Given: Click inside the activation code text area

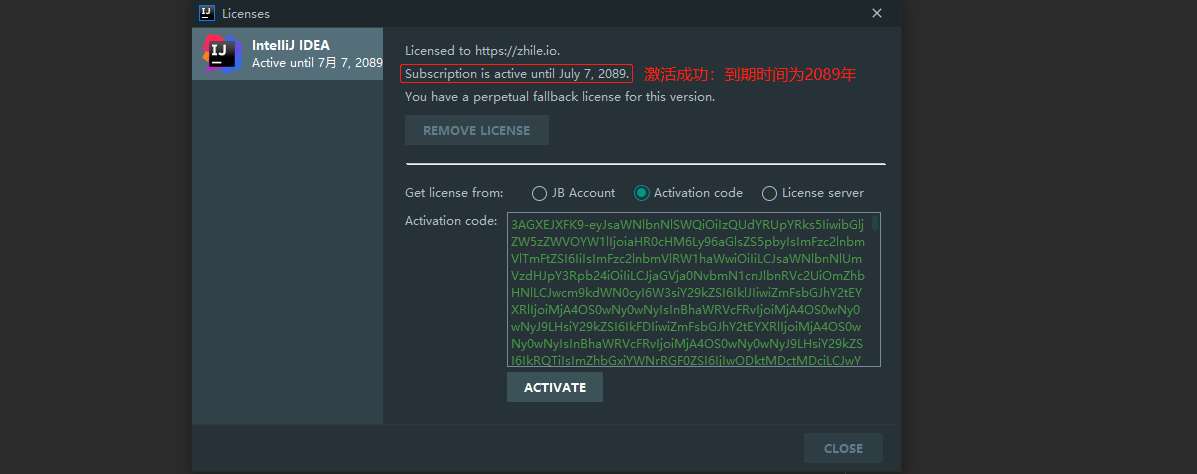Looking at the screenshot, I should [x=688, y=290].
